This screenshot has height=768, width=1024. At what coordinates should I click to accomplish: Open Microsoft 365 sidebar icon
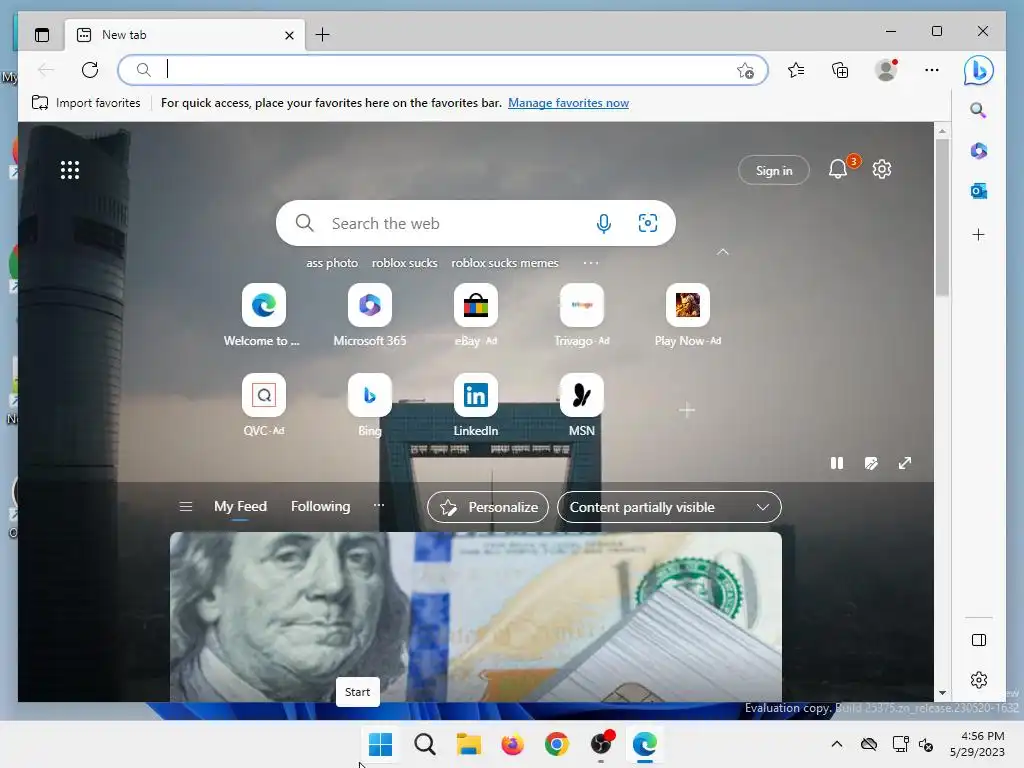pyautogui.click(x=978, y=151)
